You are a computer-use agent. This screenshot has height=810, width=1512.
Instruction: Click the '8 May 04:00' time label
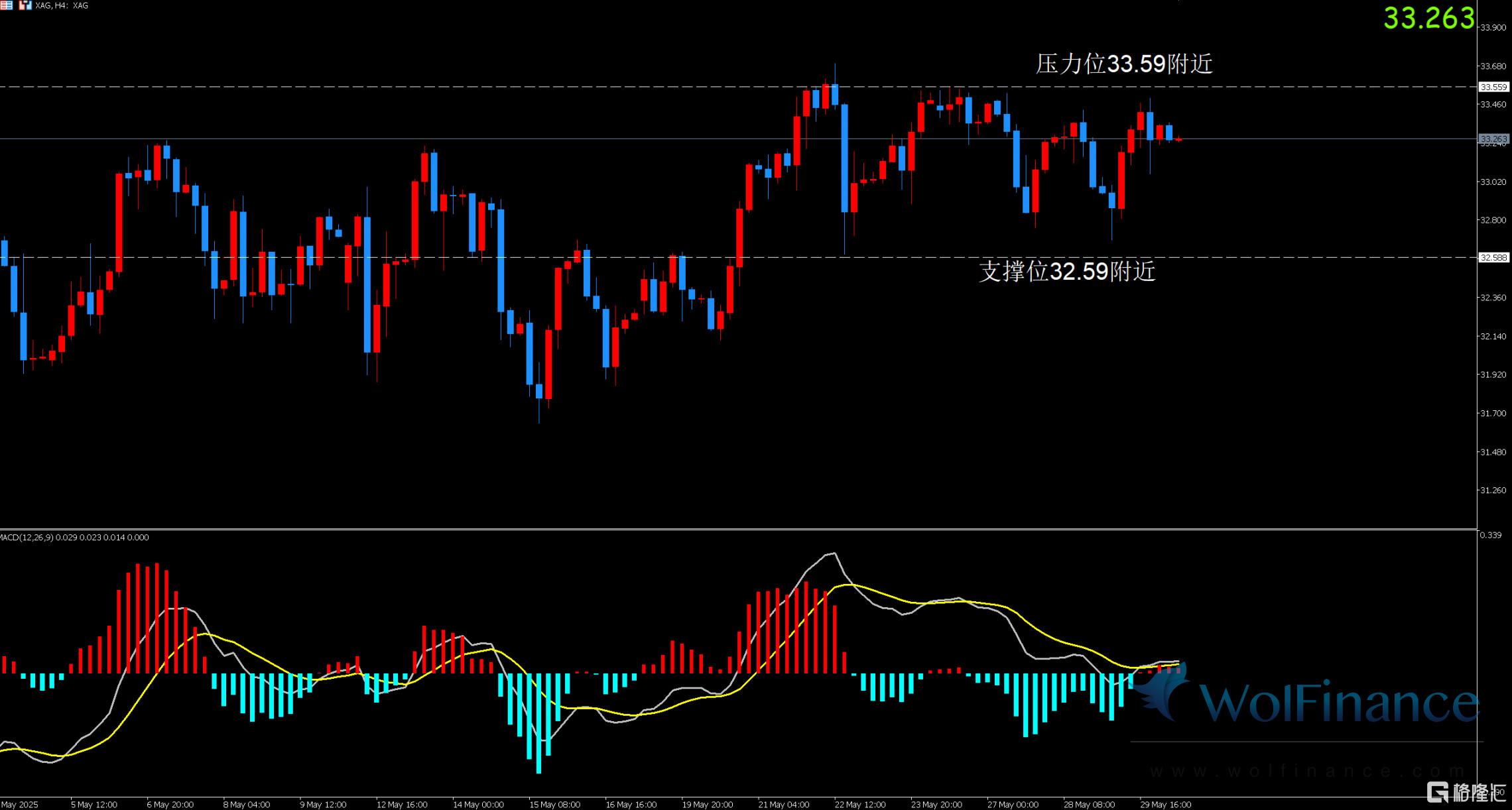pyautogui.click(x=246, y=805)
